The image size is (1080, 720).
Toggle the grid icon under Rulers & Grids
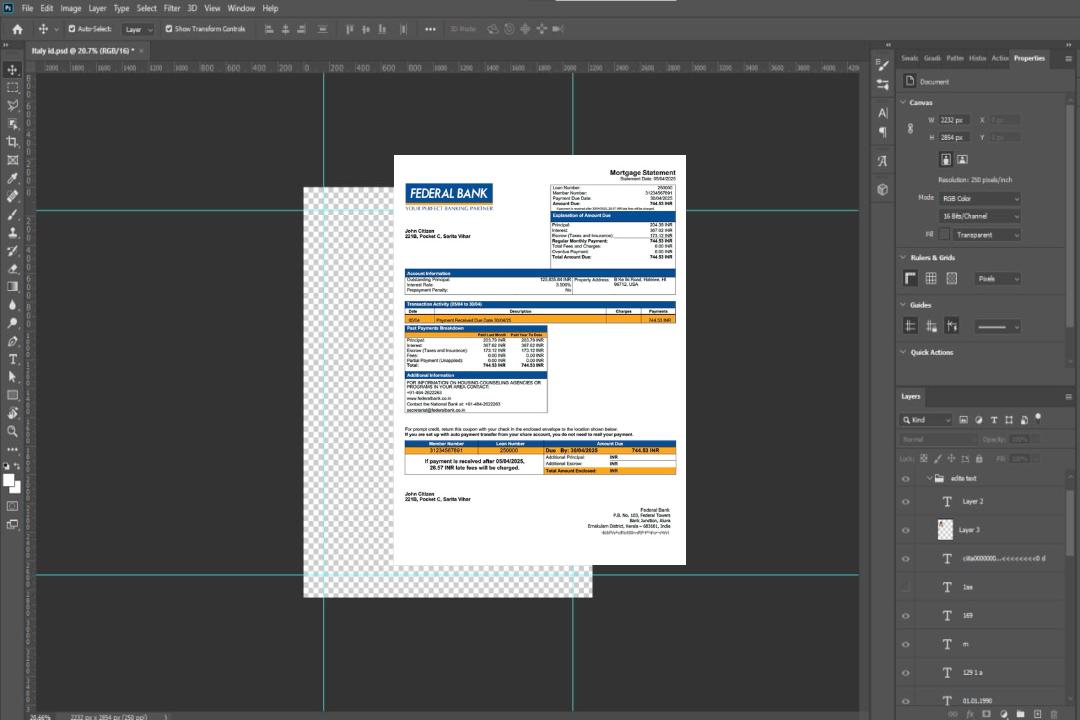[931, 278]
